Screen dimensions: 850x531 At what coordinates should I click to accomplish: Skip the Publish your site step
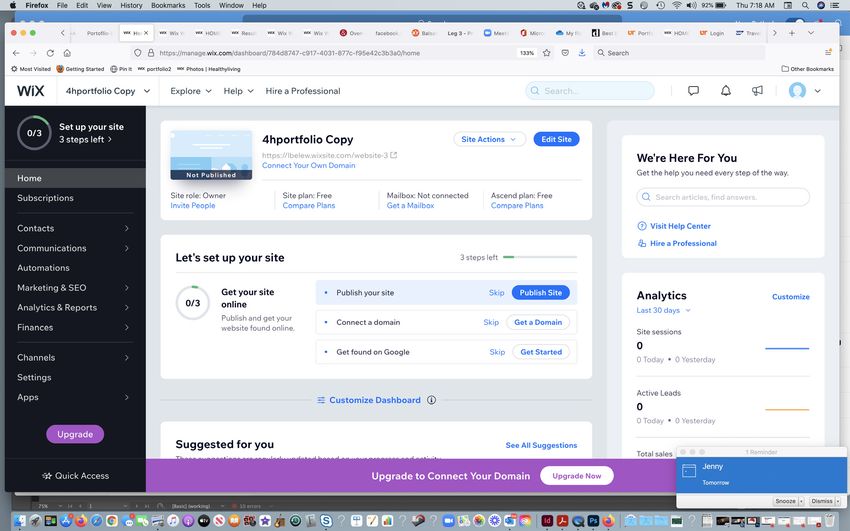coord(496,293)
